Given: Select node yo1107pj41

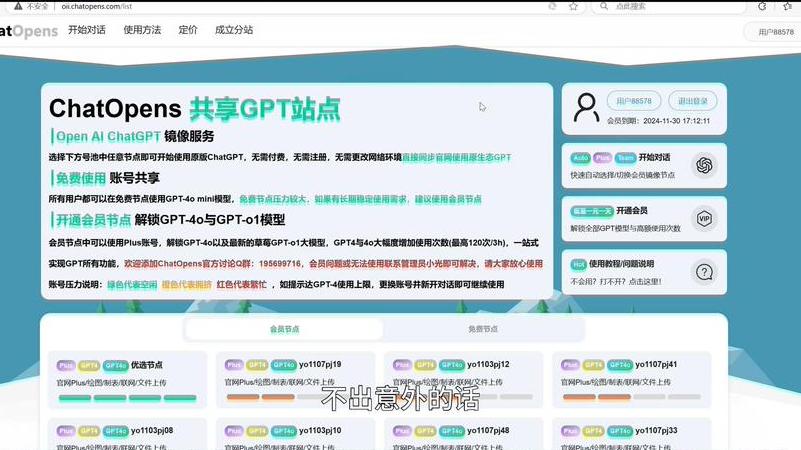Looking at the screenshot, I should [x=632, y=380].
